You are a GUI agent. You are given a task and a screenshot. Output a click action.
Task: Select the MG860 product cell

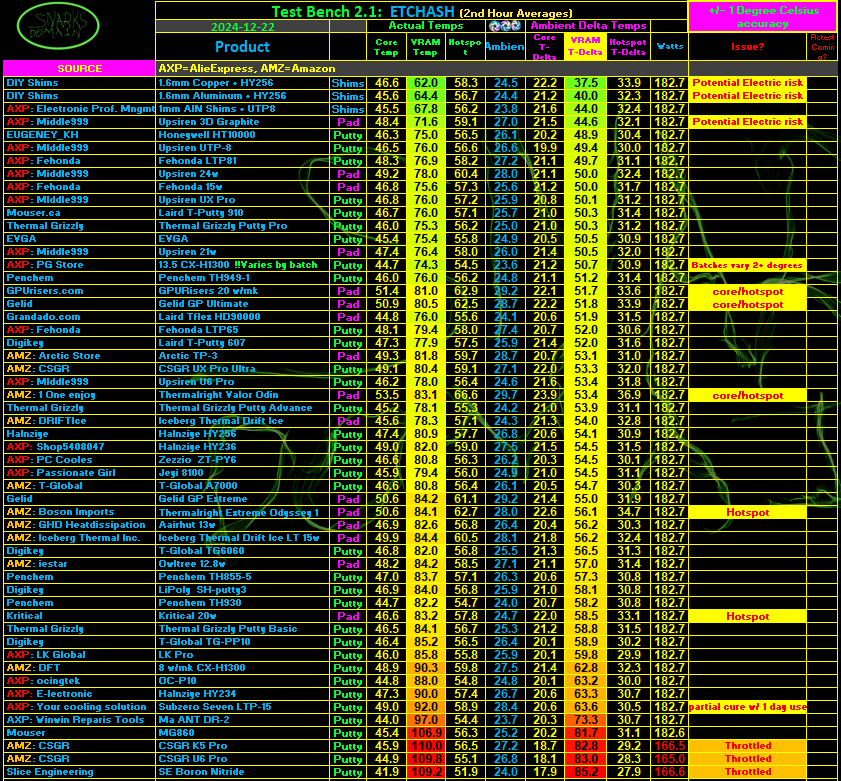[242, 733]
